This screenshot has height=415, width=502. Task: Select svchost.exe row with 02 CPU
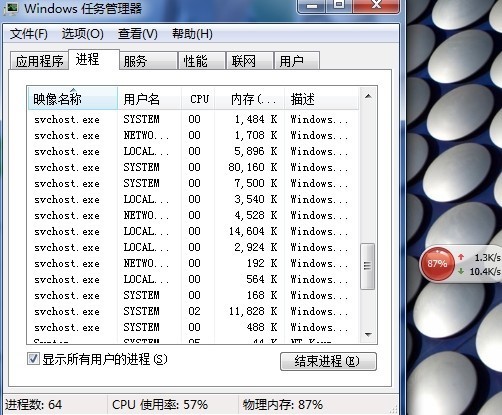193,311
